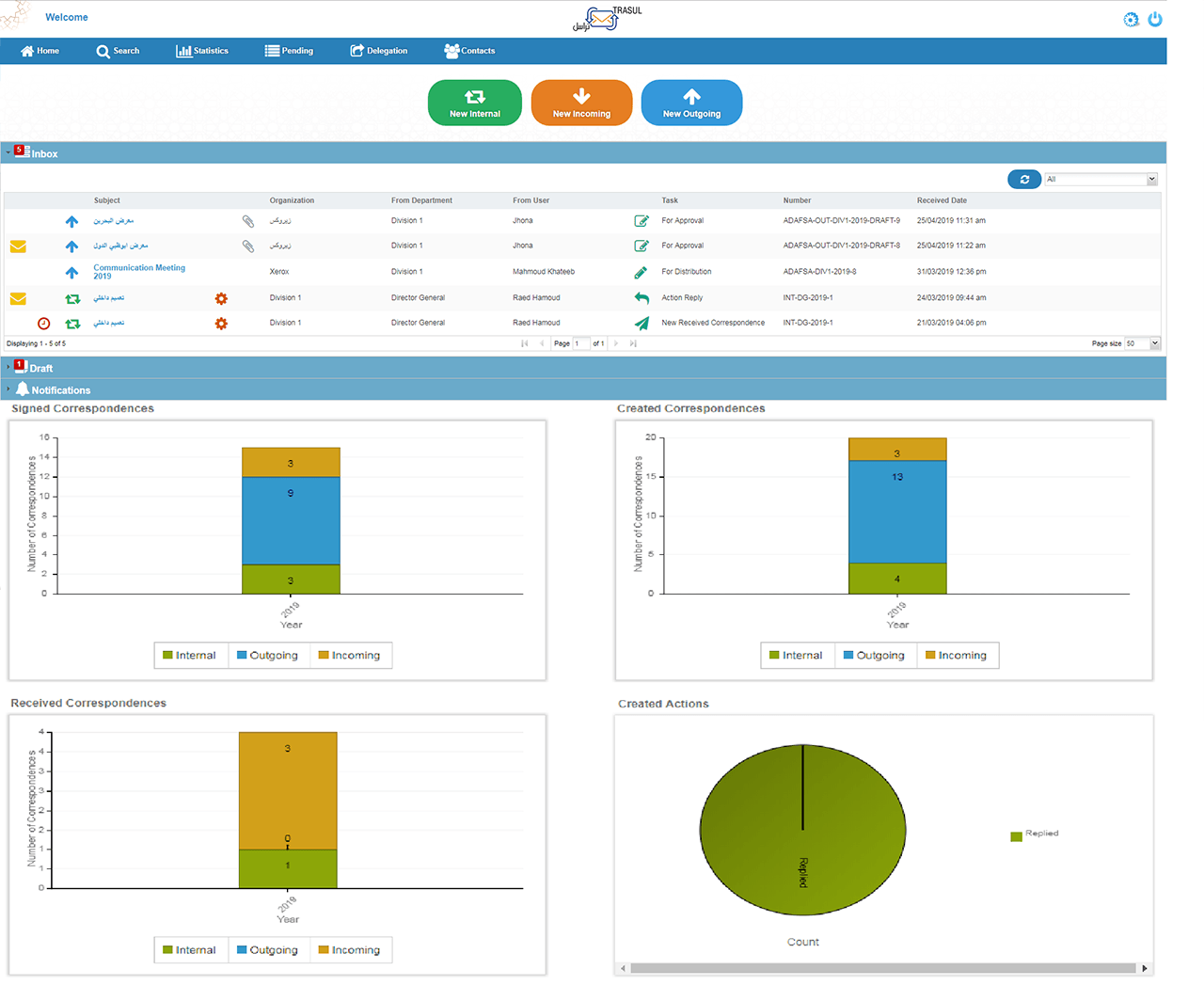This screenshot has height=1001, width=1204.
Task: Click For Approval edit icon for DRAFT-8
Action: [x=642, y=246]
